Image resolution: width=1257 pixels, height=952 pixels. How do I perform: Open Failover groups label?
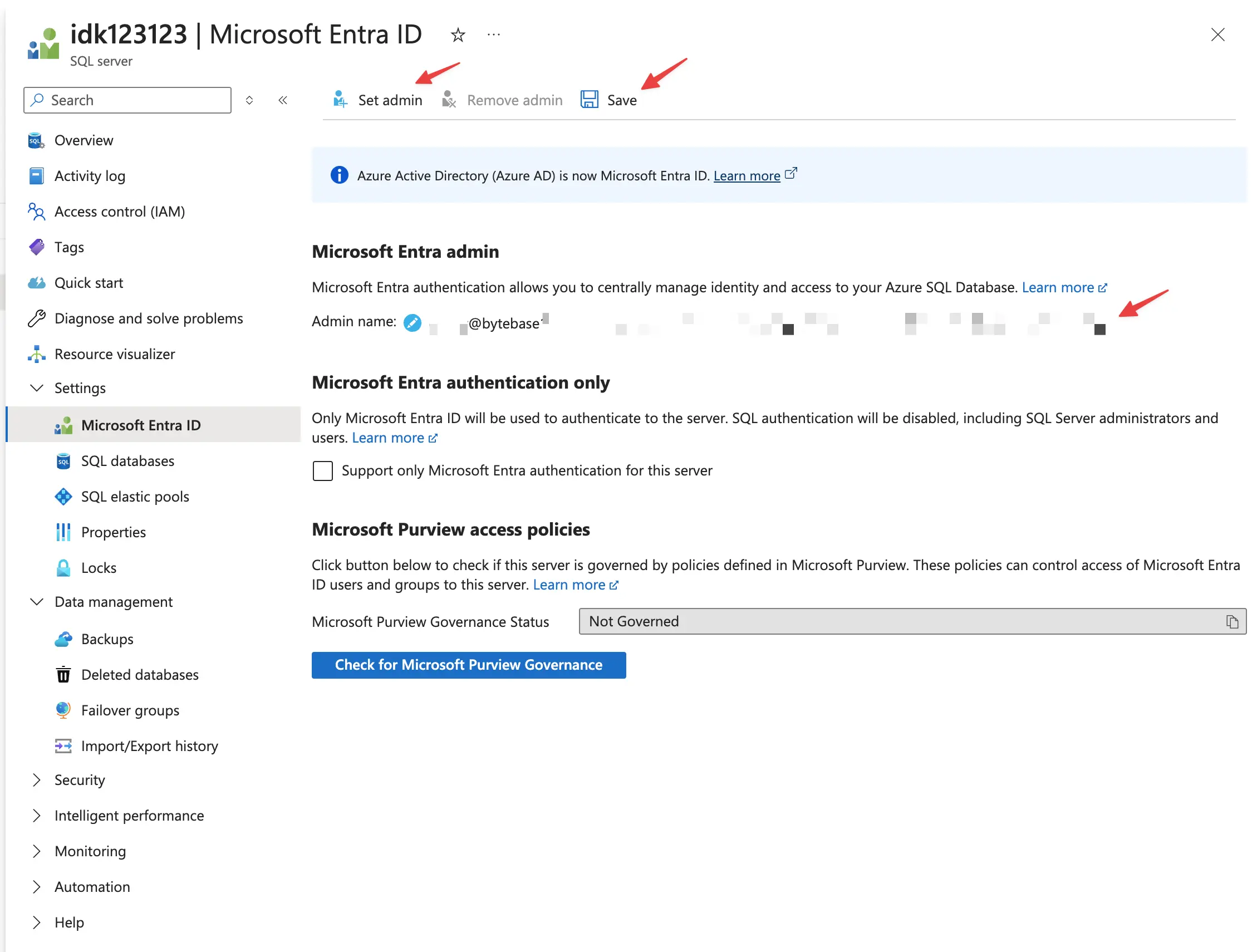click(x=130, y=710)
